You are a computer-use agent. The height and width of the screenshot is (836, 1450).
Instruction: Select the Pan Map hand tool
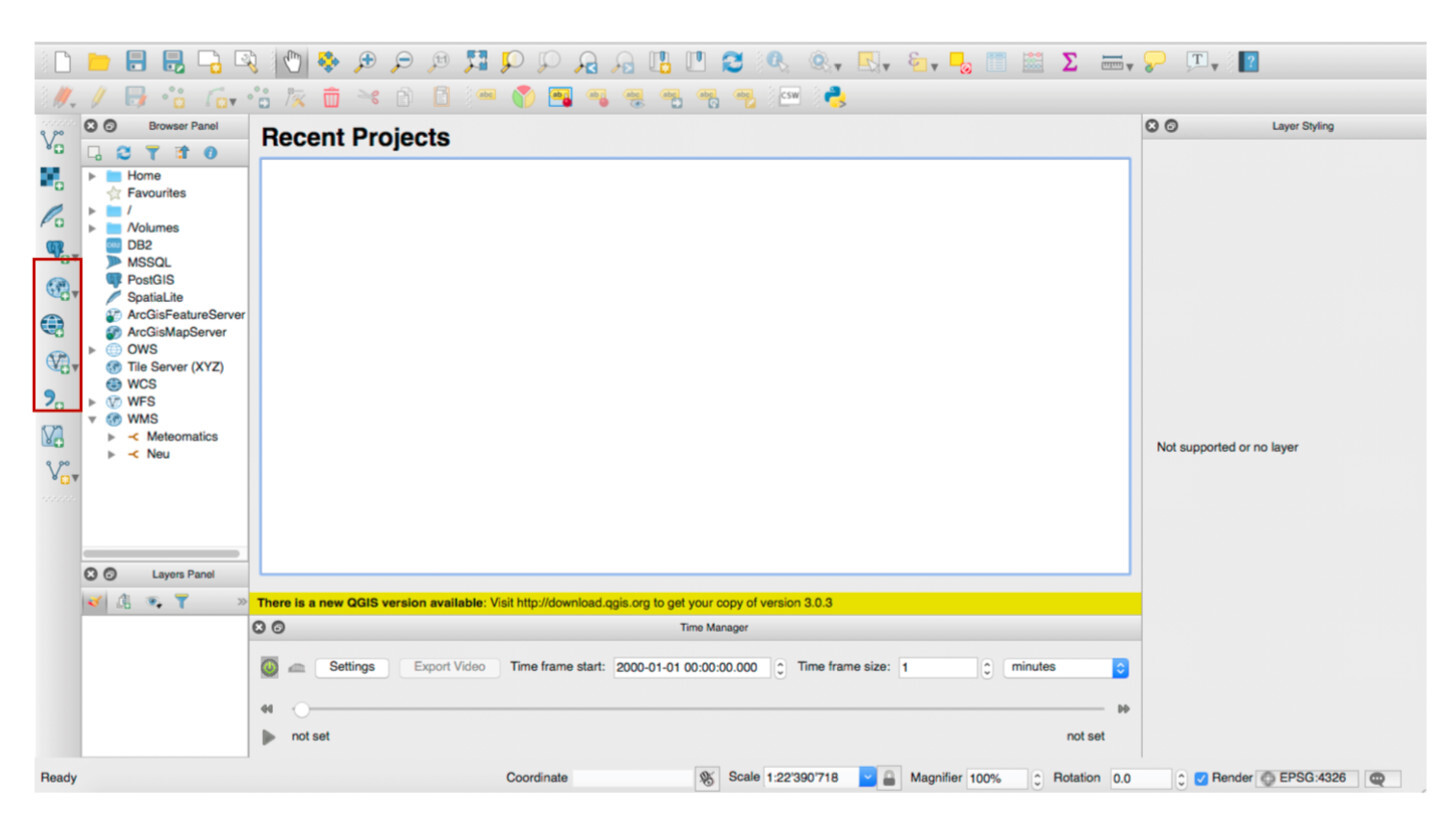click(x=293, y=62)
